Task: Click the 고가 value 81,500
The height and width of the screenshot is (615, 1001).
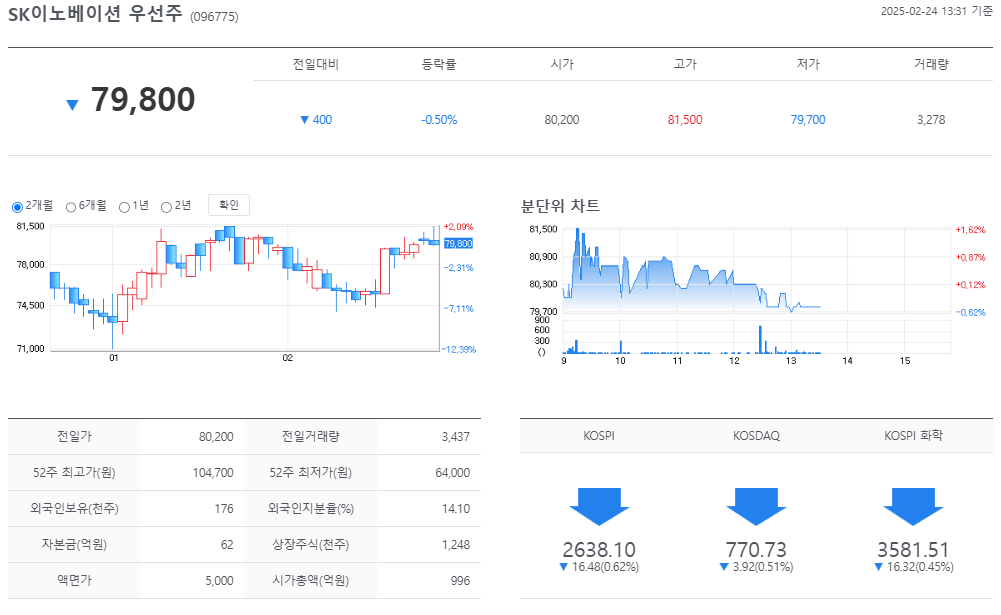Action: (685, 119)
